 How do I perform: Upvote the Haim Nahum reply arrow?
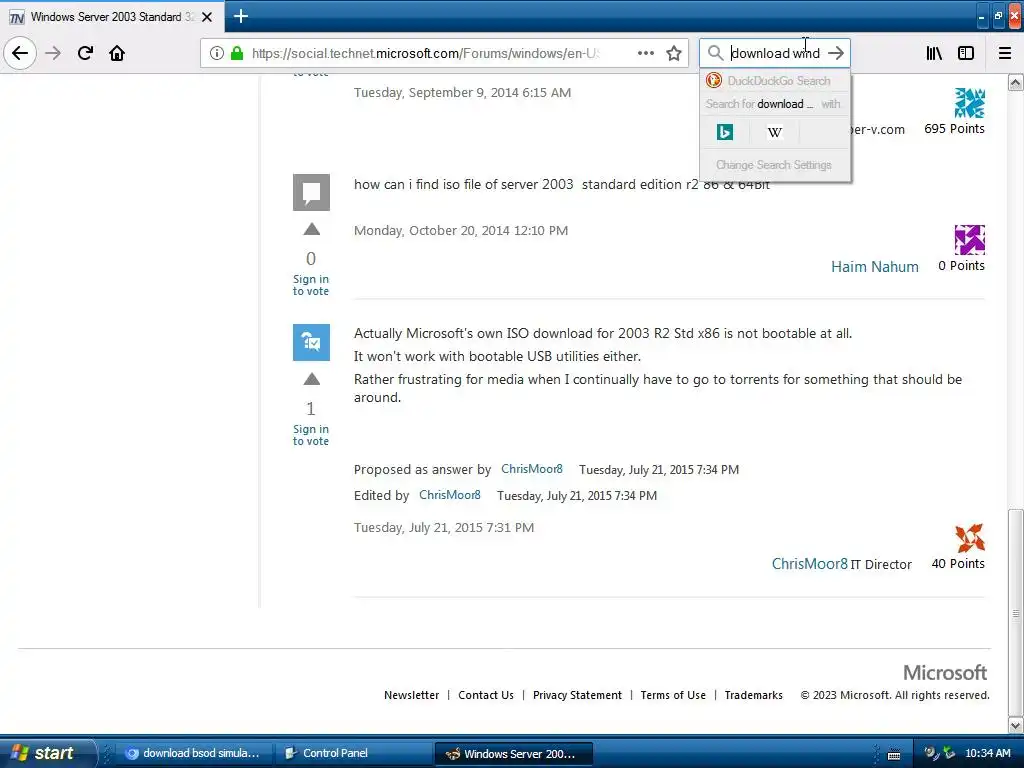click(312, 229)
